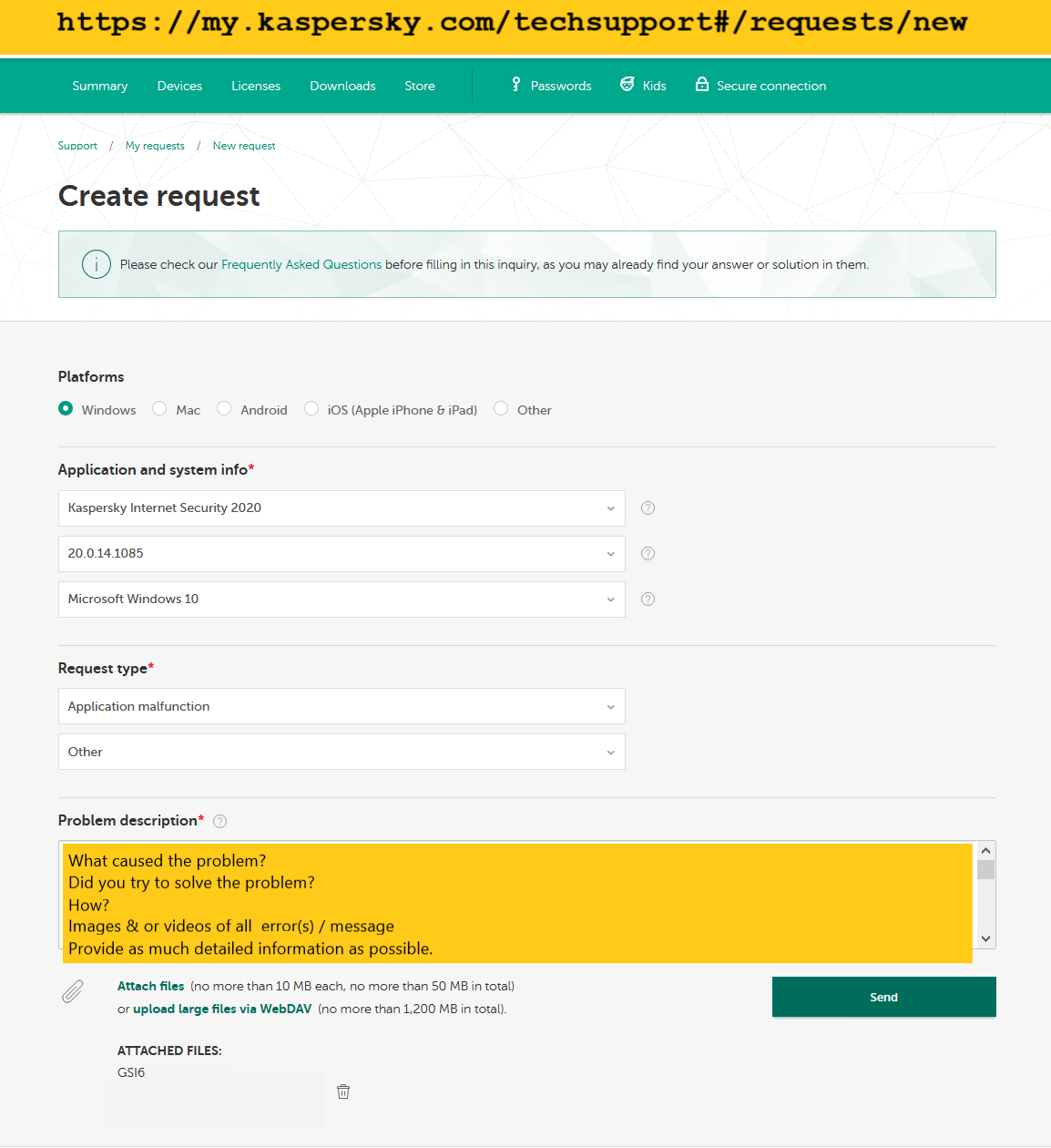1051x1148 pixels.
Task: Click the New request breadcrumb link
Action: [x=244, y=146]
